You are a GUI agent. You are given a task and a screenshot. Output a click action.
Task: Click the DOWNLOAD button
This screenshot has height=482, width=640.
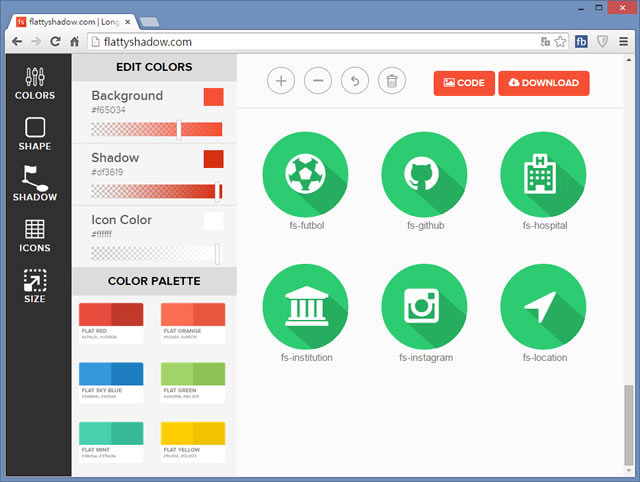[544, 83]
